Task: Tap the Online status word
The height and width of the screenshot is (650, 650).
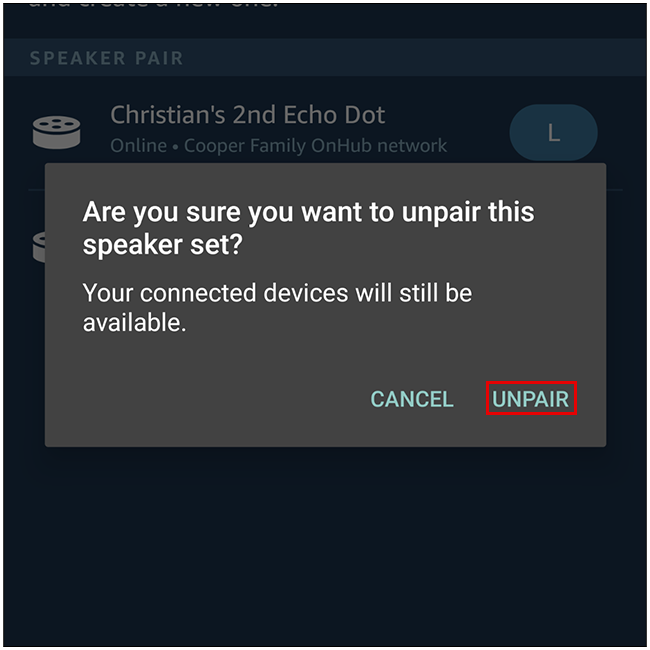Action: click(138, 146)
